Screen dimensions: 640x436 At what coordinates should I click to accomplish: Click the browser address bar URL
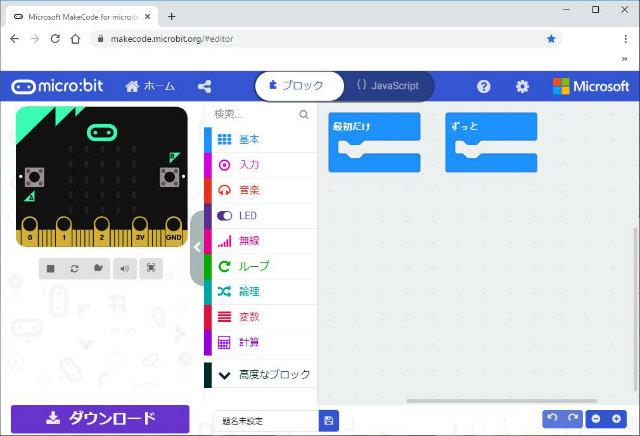pyautogui.click(x=172, y=39)
